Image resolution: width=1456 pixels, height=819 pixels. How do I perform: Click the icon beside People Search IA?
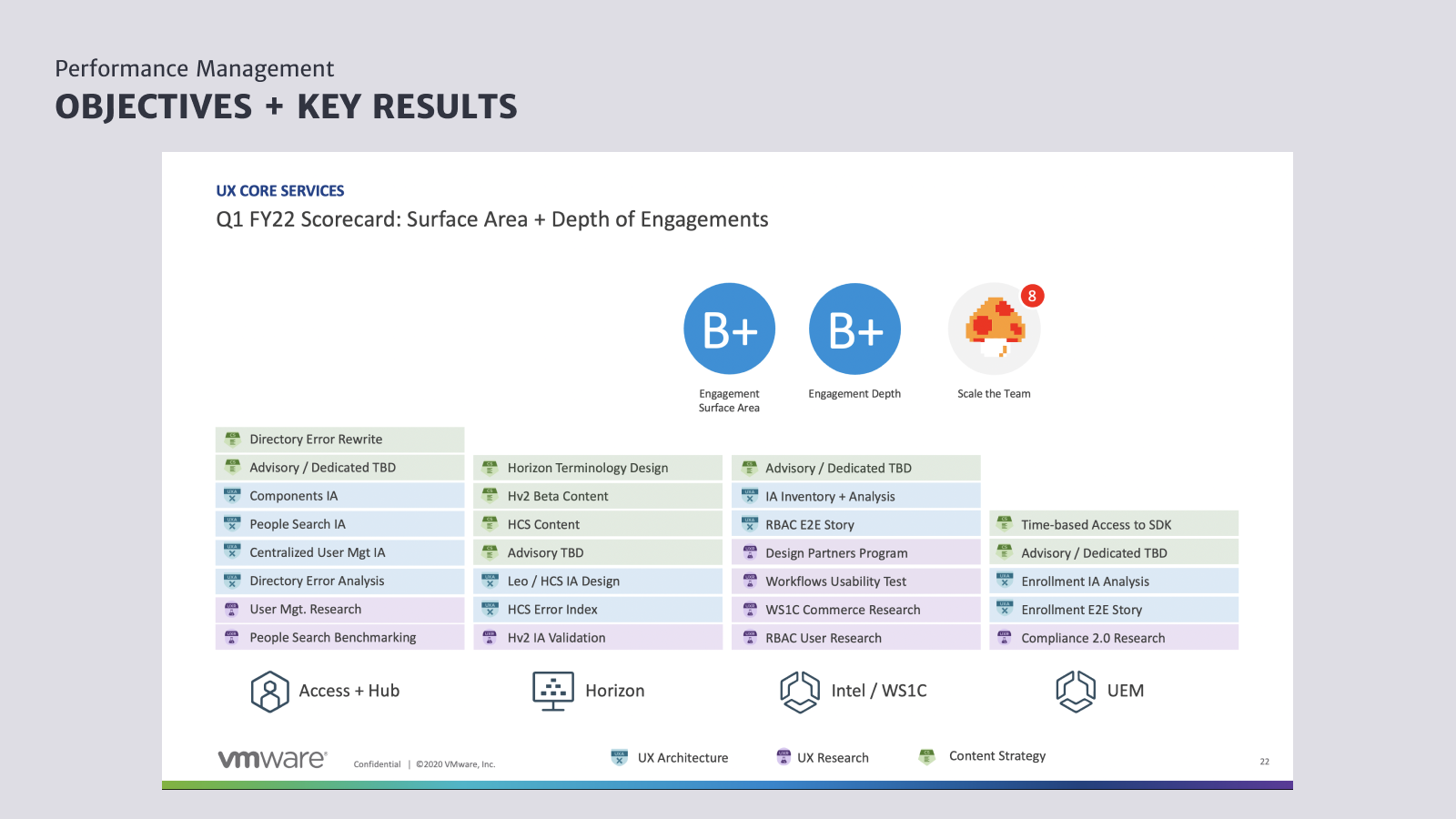point(232,524)
